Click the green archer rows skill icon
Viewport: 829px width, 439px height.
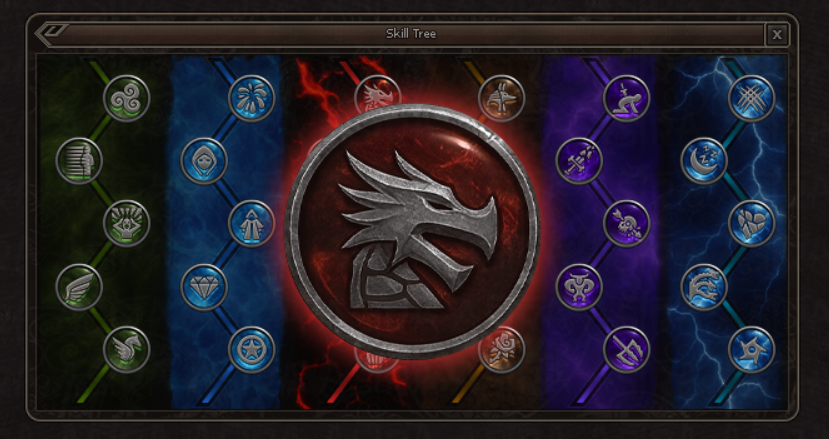(79, 161)
